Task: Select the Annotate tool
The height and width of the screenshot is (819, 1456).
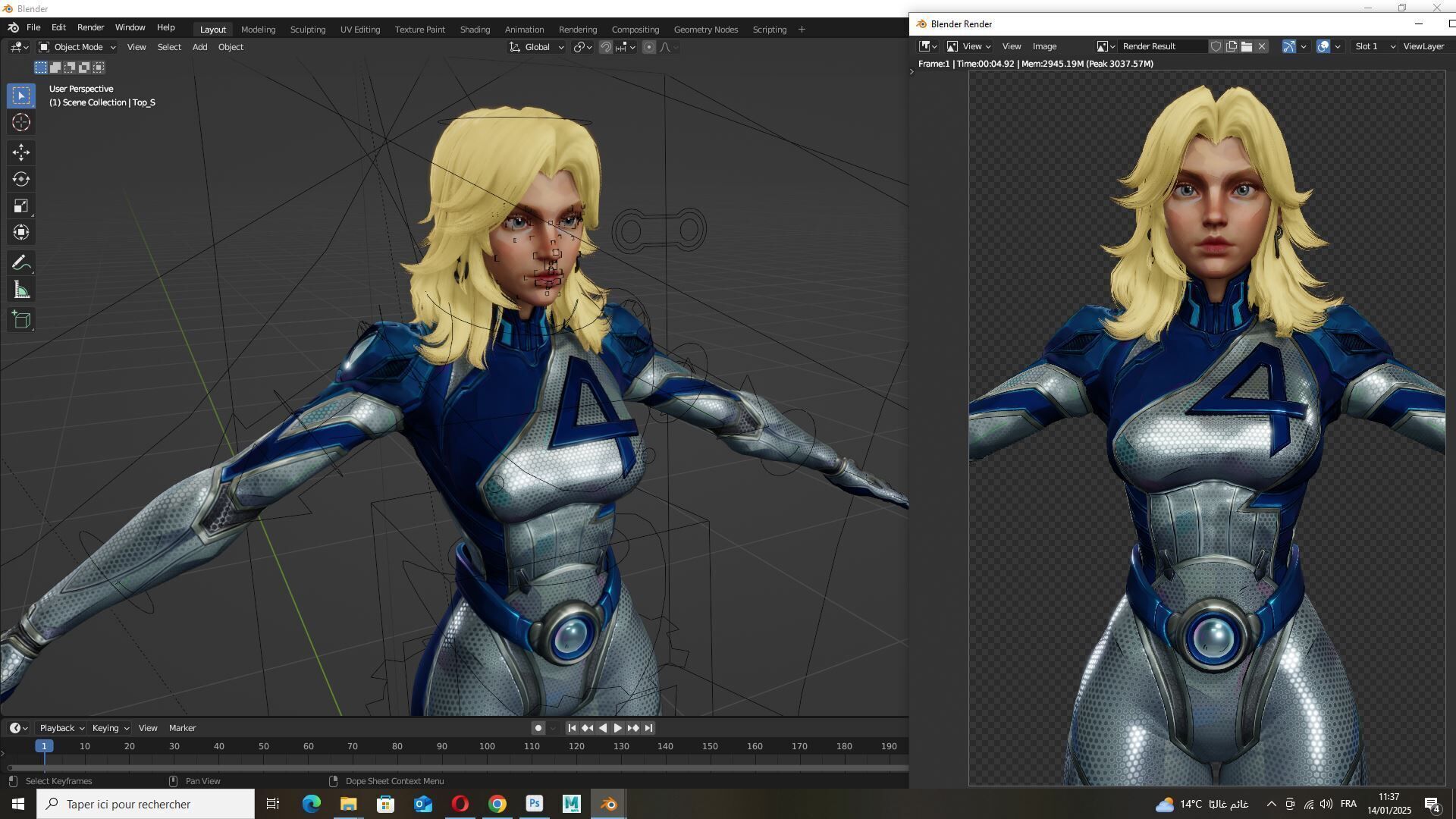Action: click(x=21, y=263)
